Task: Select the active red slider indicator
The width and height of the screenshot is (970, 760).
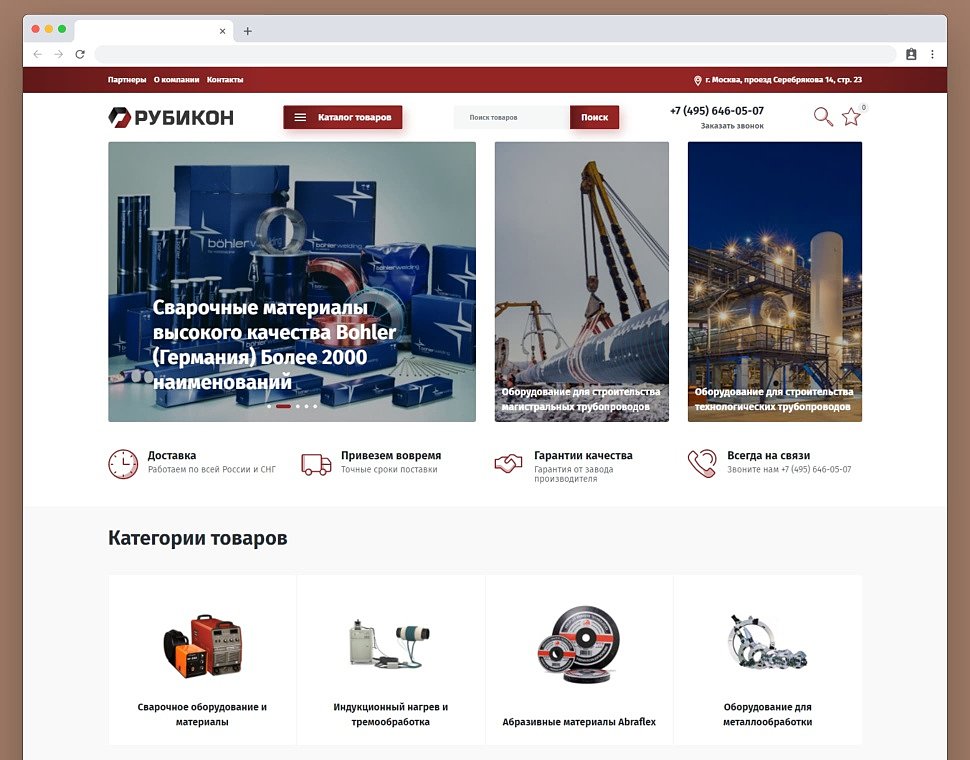Action: pyautogui.click(x=283, y=406)
